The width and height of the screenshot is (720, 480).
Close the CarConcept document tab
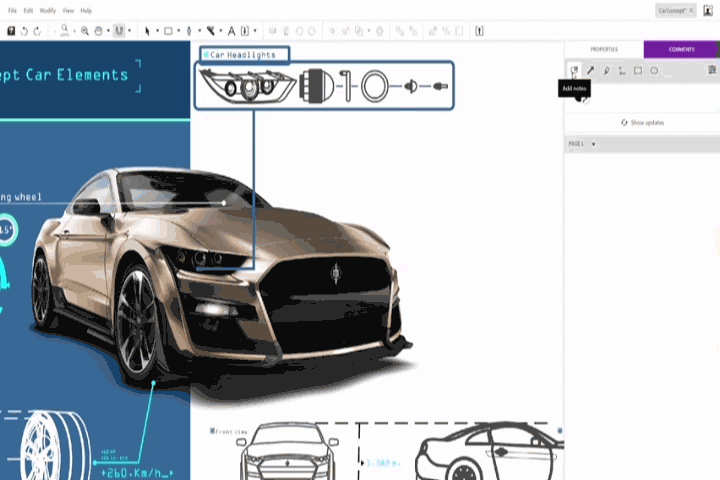coord(692,11)
